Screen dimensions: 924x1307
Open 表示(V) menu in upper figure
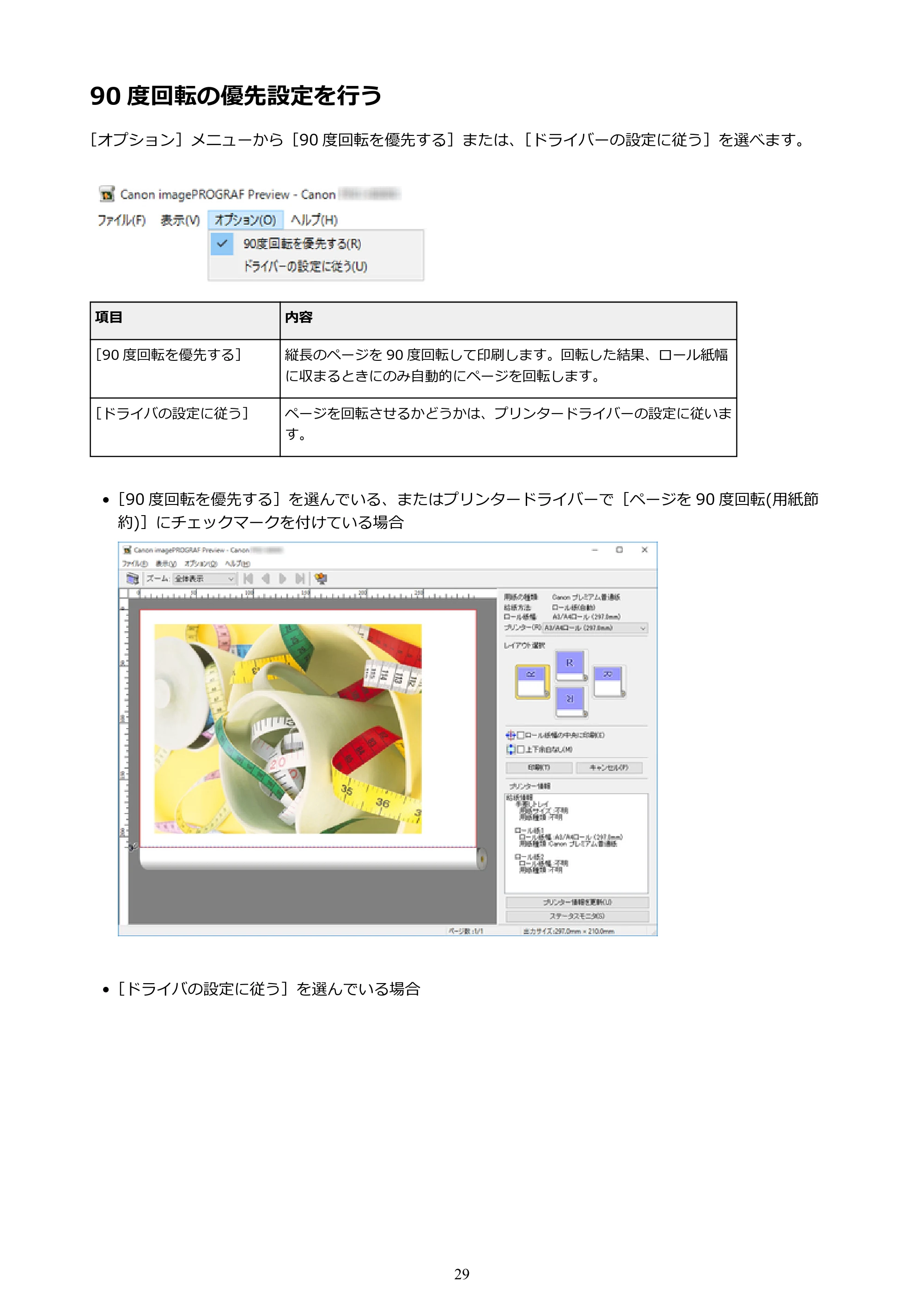click(180, 220)
